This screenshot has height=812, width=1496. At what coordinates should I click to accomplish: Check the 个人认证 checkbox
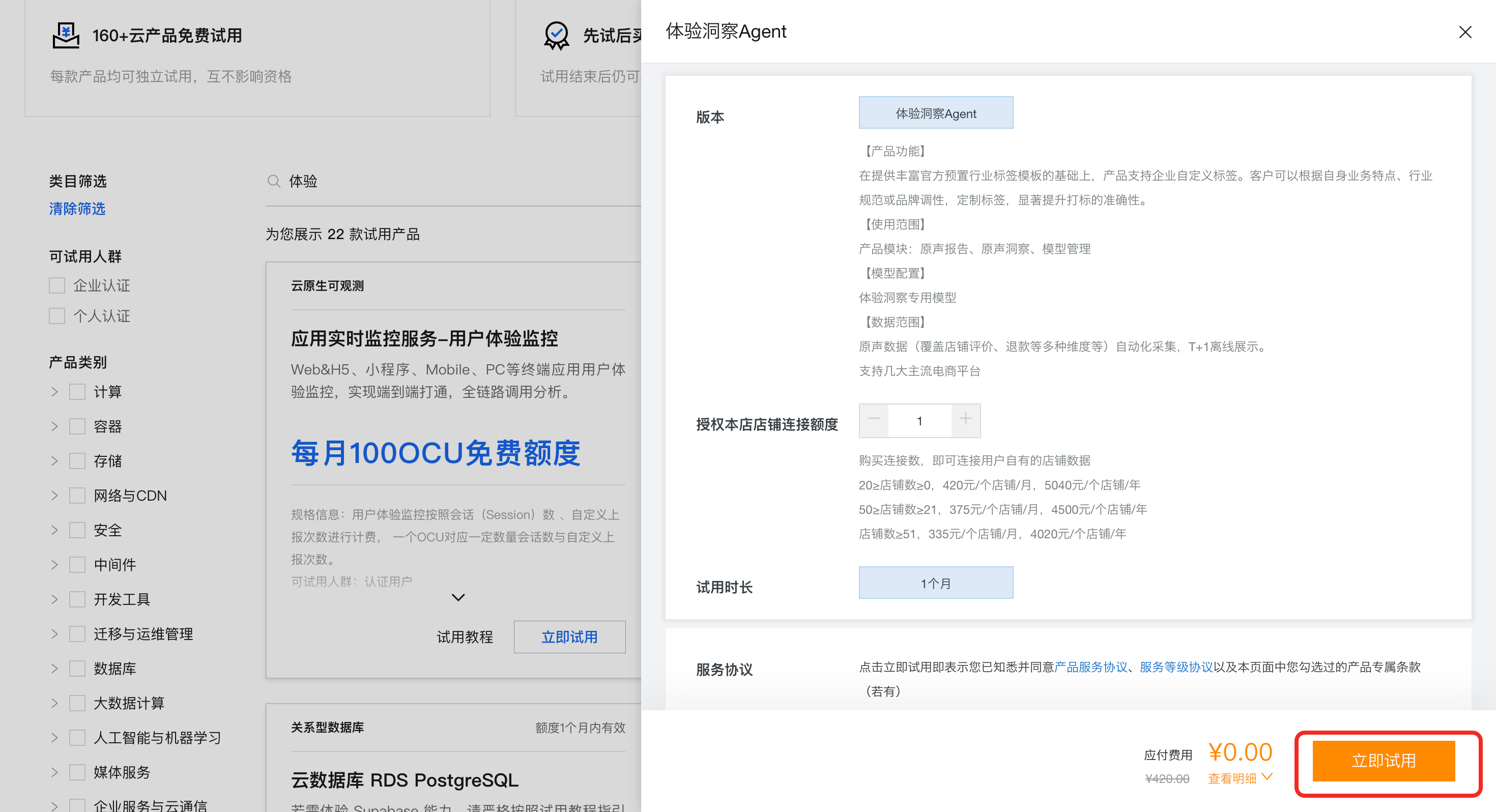point(57,316)
